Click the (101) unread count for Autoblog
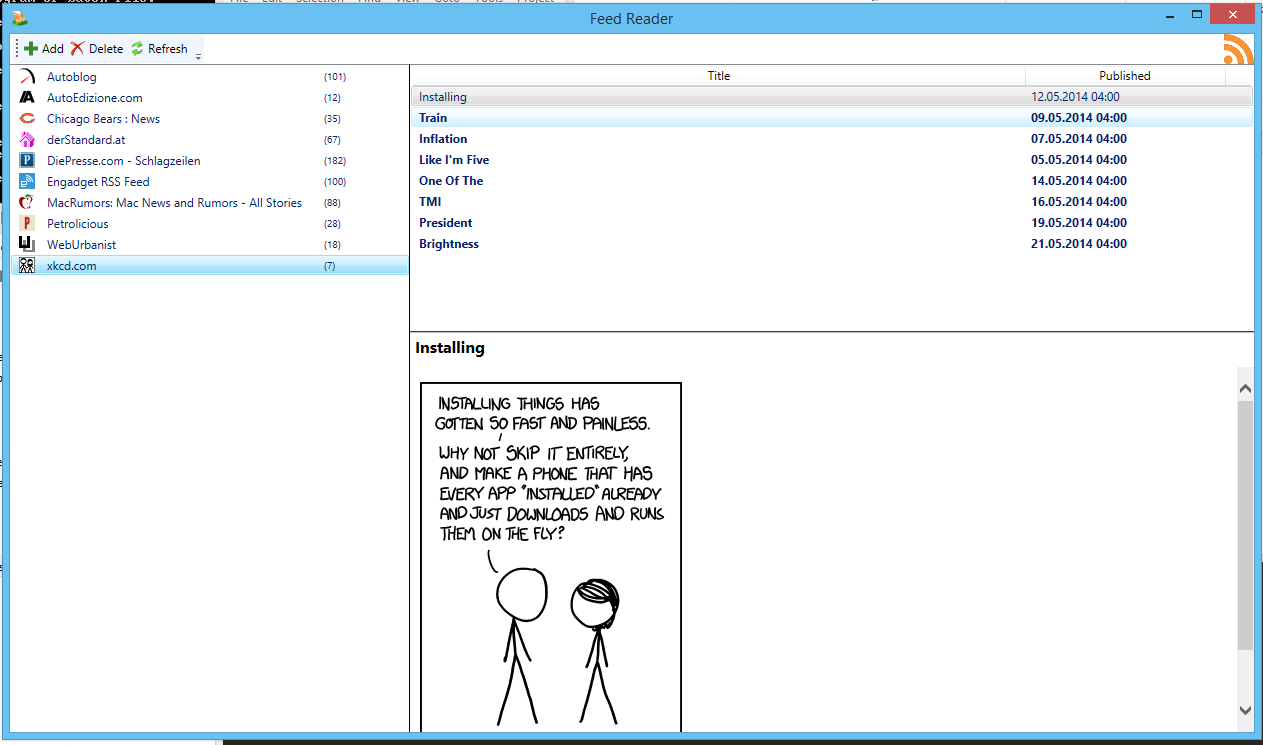Image resolution: width=1263 pixels, height=745 pixels. [x=335, y=77]
